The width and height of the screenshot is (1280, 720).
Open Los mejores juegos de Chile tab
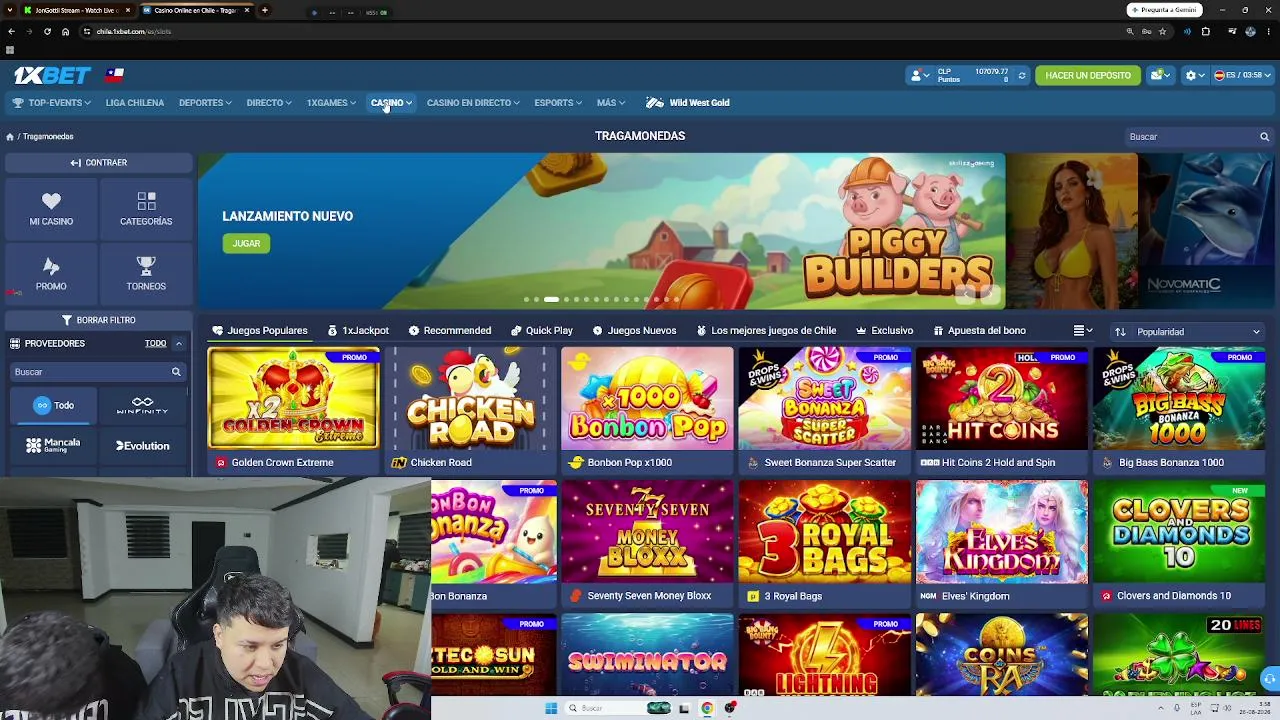pyautogui.click(x=766, y=331)
